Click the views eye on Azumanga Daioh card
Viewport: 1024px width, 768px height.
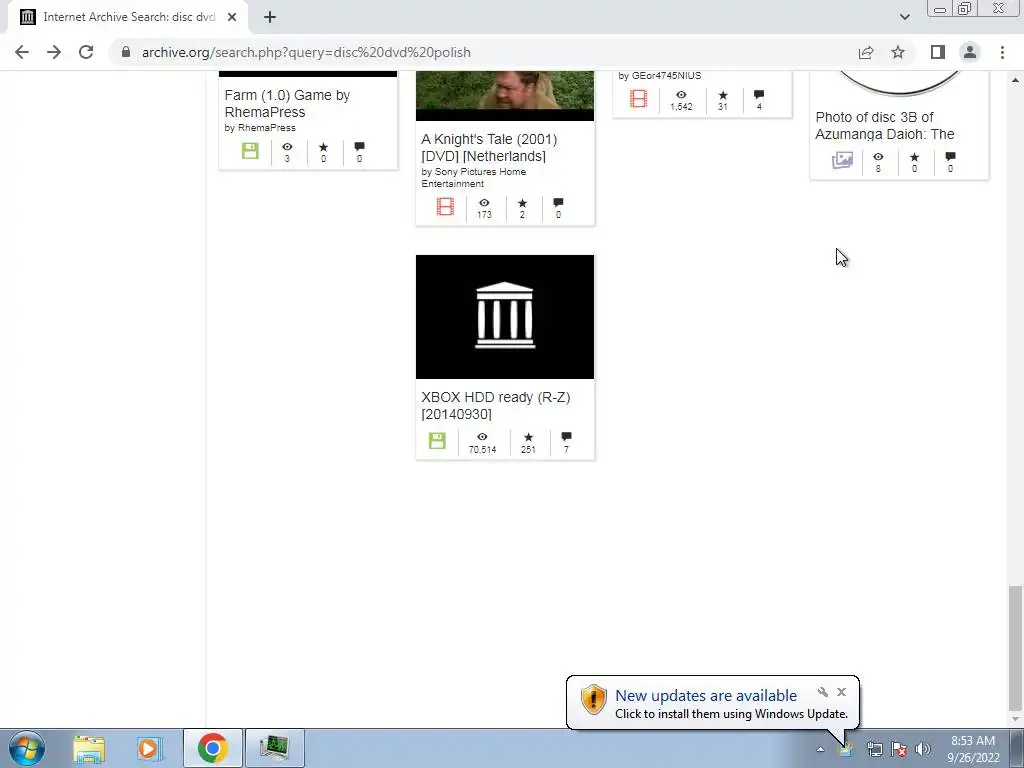tap(878, 157)
